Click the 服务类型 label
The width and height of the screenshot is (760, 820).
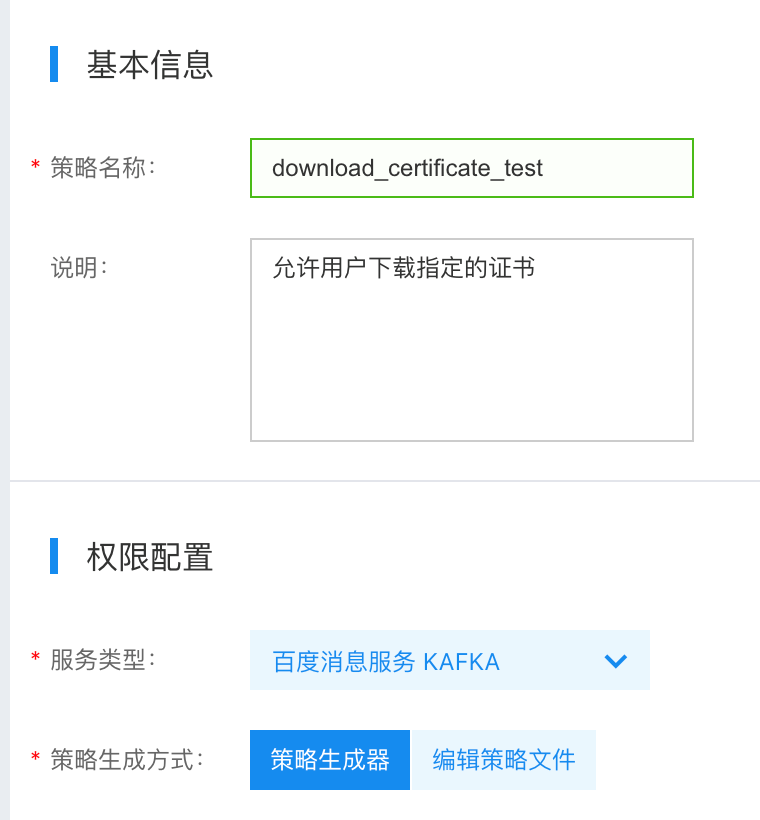pos(103,660)
